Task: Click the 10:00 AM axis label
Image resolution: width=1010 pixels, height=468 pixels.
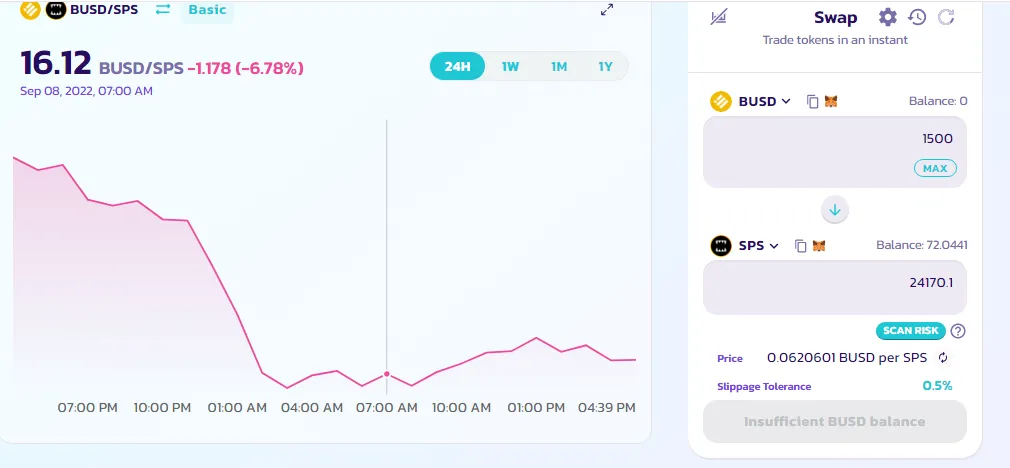Action: tap(461, 407)
